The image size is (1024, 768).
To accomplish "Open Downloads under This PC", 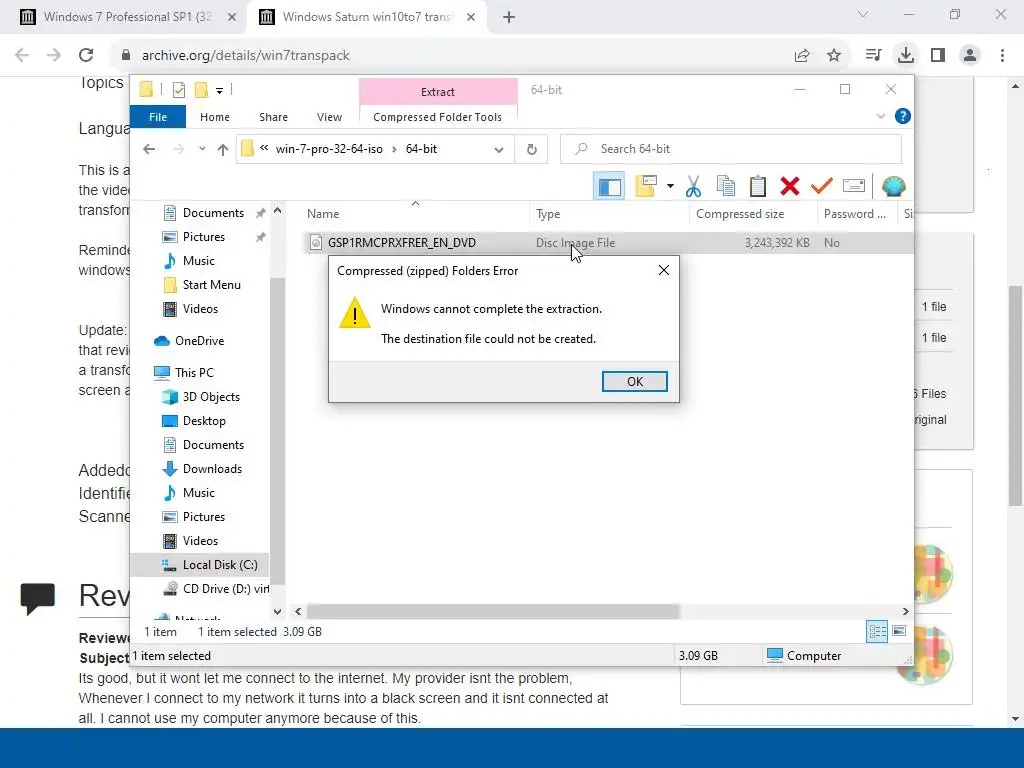I will (212, 469).
